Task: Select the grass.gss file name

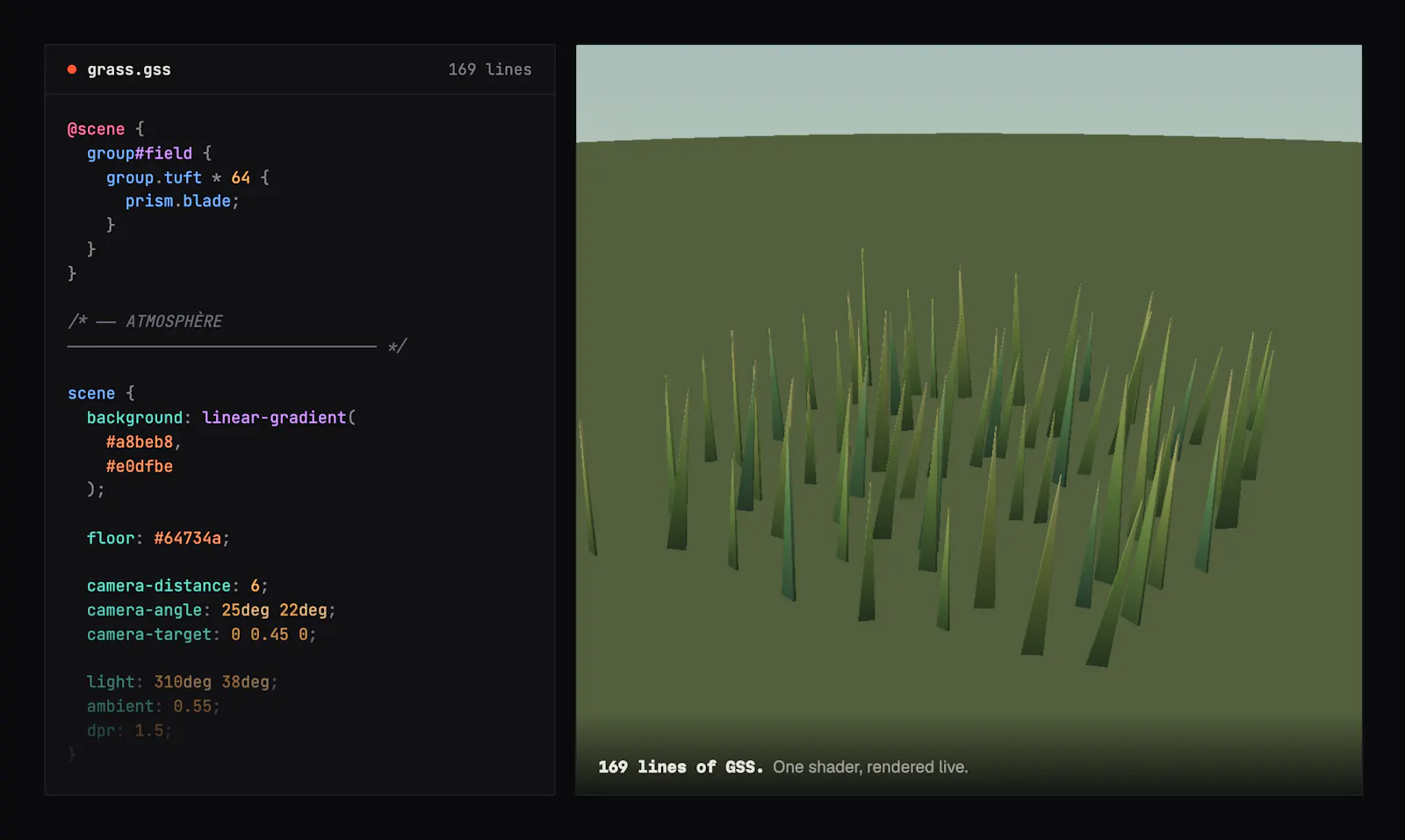Action: [x=129, y=69]
